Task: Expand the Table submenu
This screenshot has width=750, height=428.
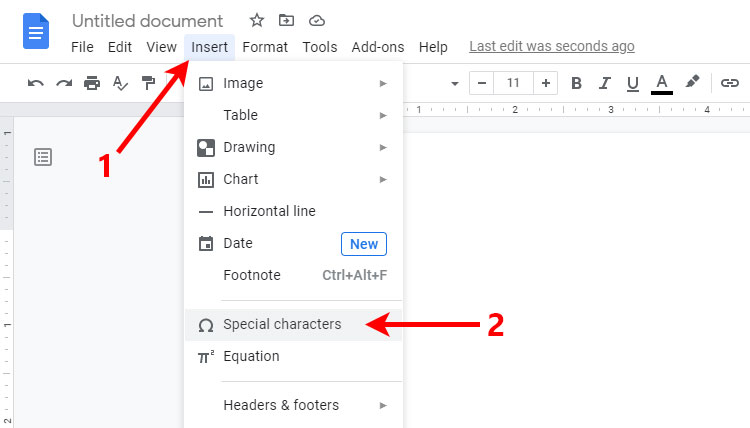Action: click(293, 115)
